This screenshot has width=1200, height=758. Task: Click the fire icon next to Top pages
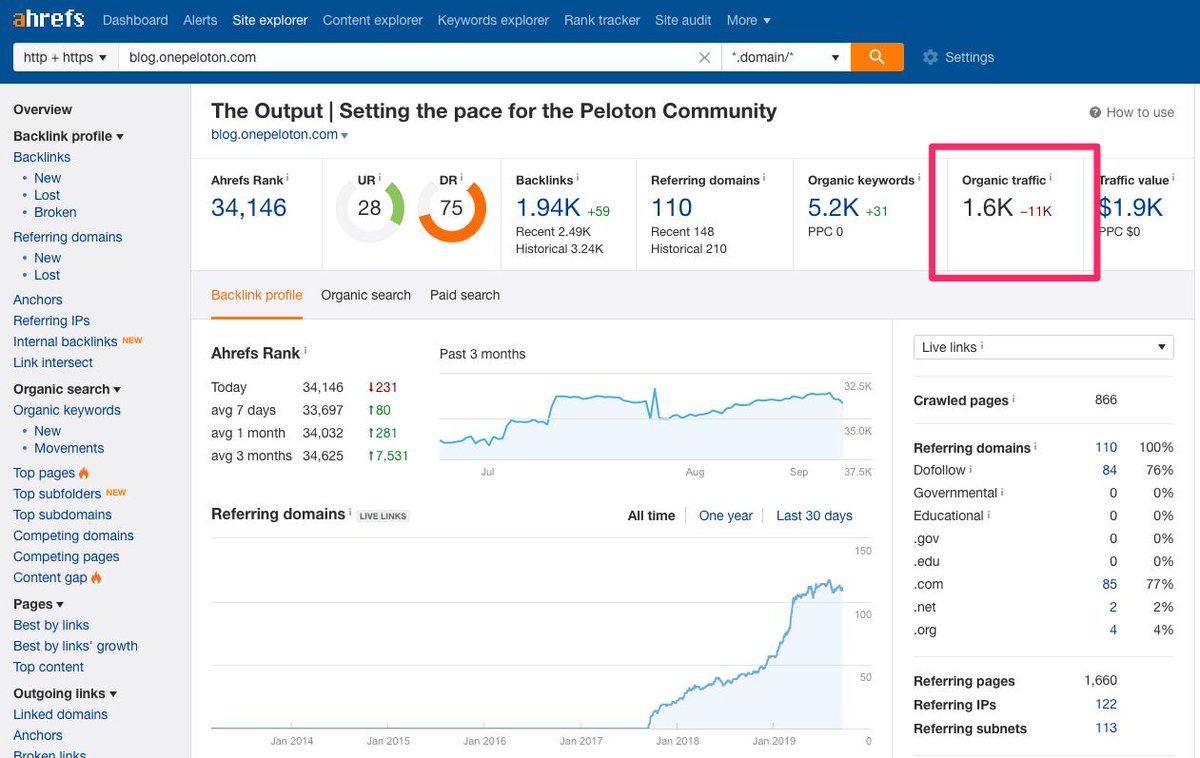[84, 473]
